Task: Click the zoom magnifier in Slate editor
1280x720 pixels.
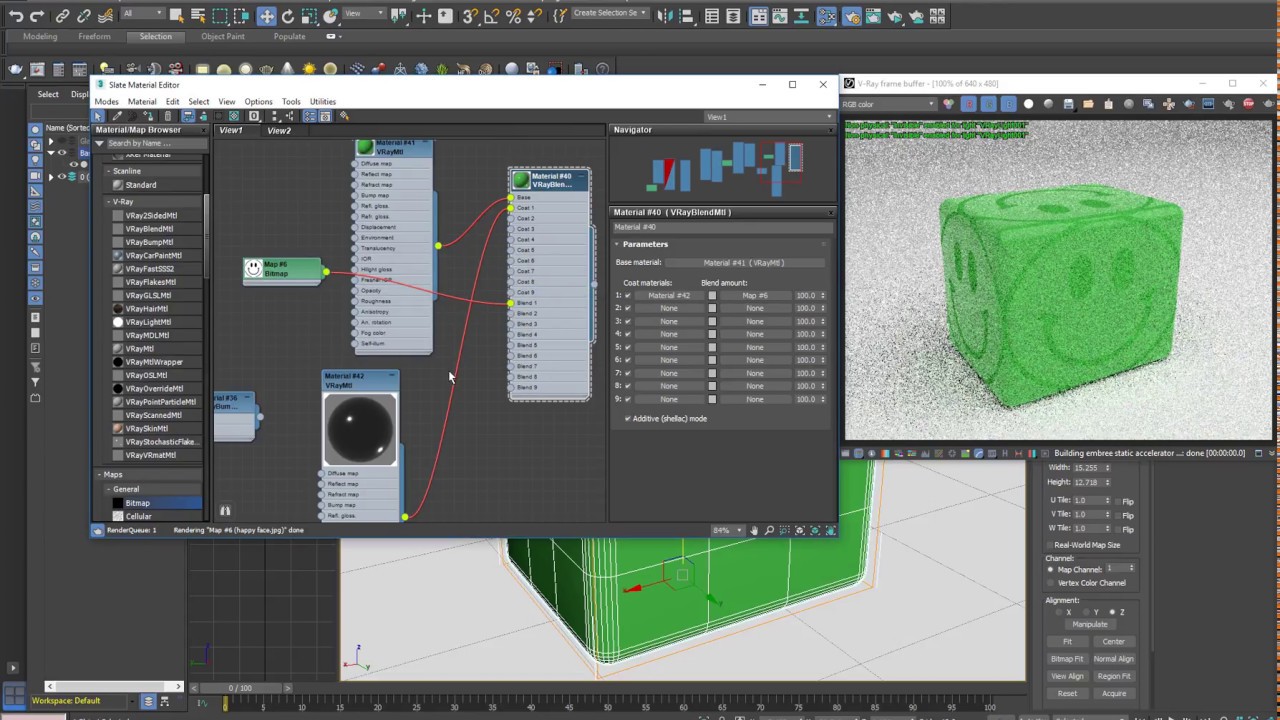Action: 769,530
